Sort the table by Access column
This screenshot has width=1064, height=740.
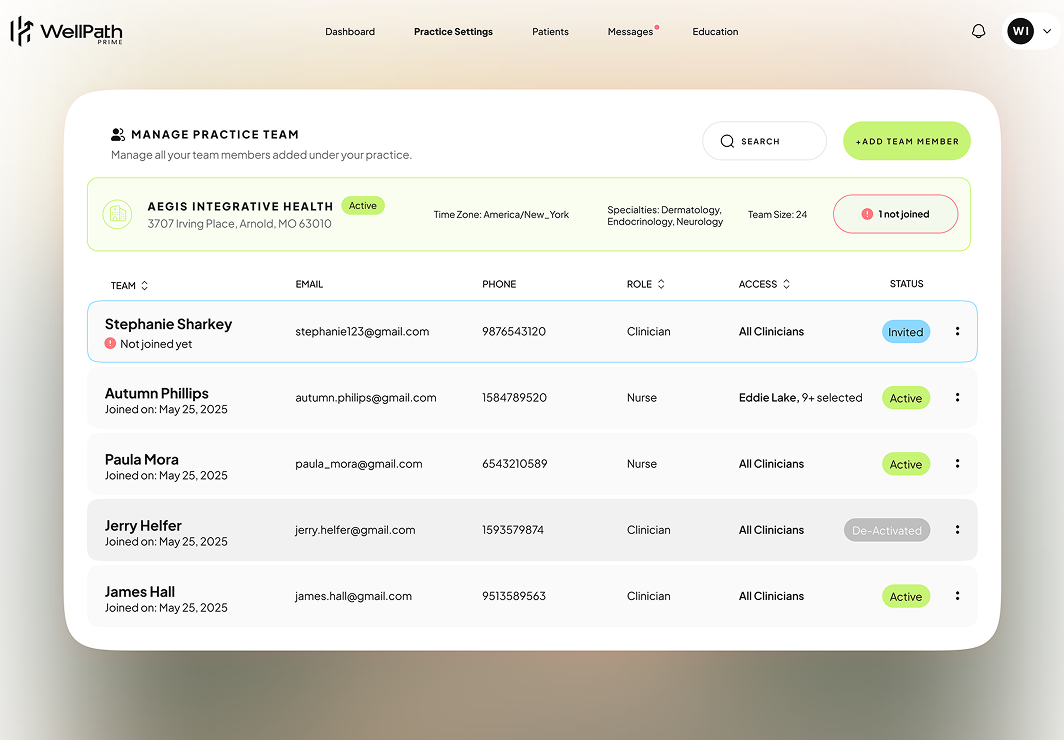coord(786,284)
